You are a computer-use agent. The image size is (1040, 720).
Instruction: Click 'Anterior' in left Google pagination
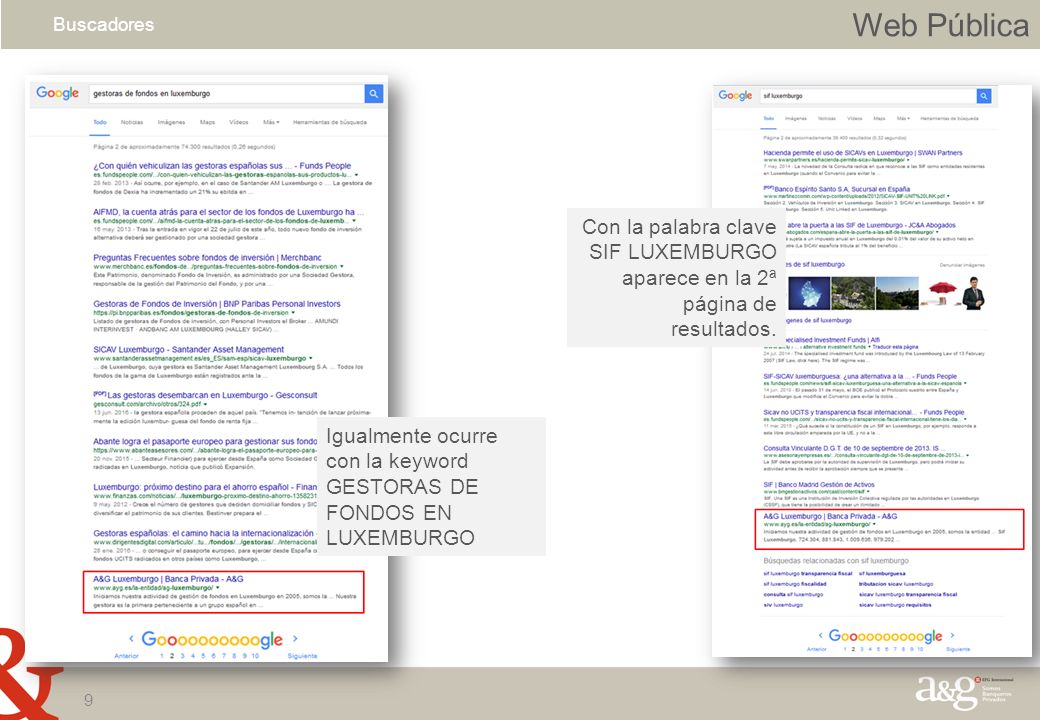tap(126, 656)
